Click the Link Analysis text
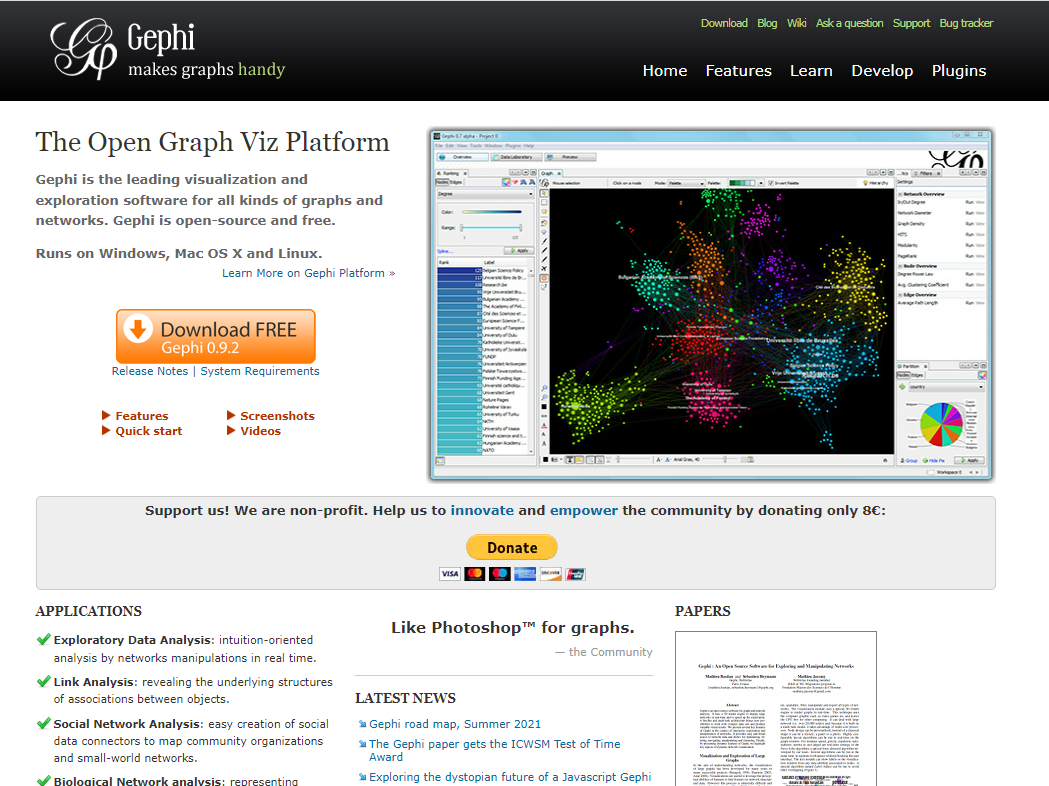This screenshot has height=786, width=1049. point(94,682)
